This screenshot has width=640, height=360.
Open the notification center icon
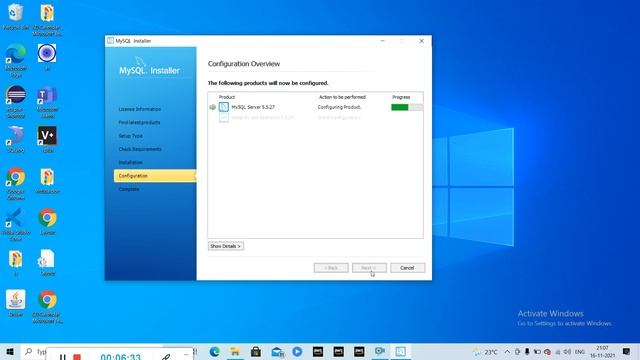[x=627, y=351]
